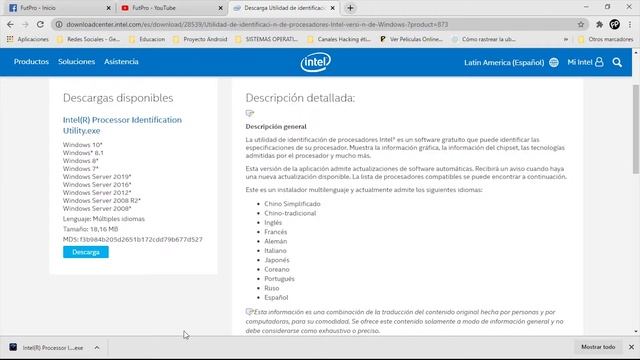Open the Cómo rastrear la ub... bookmark
The image size is (640, 360).
pyautogui.click(x=484, y=39)
